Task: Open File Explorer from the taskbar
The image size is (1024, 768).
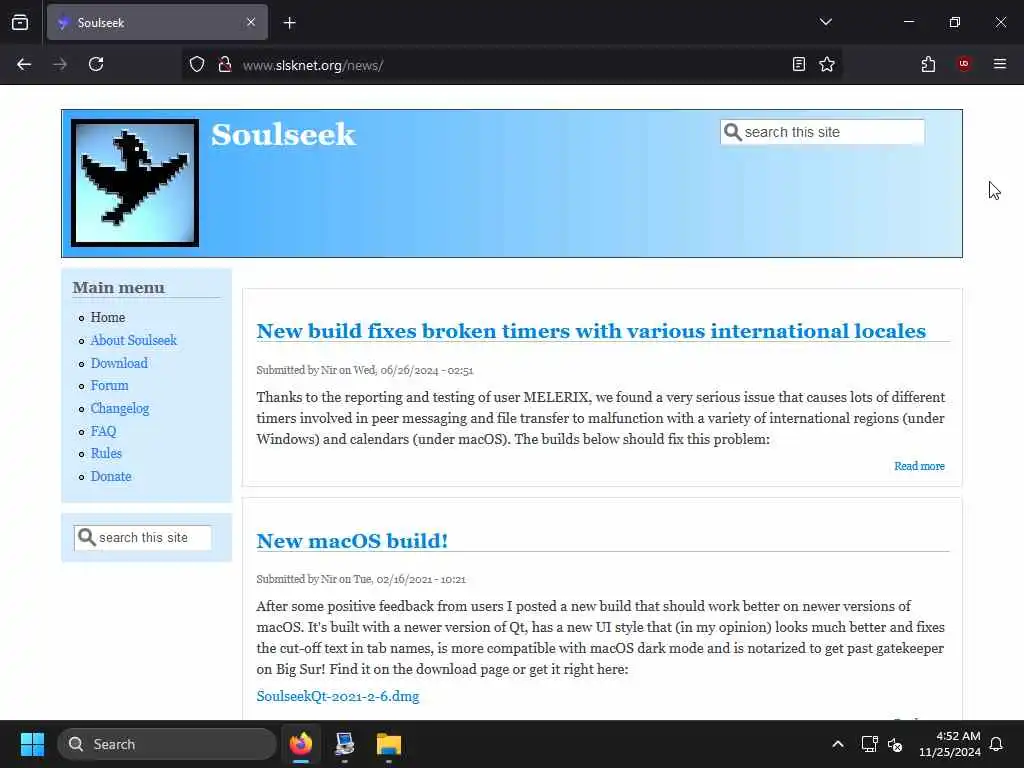Action: coord(389,744)
